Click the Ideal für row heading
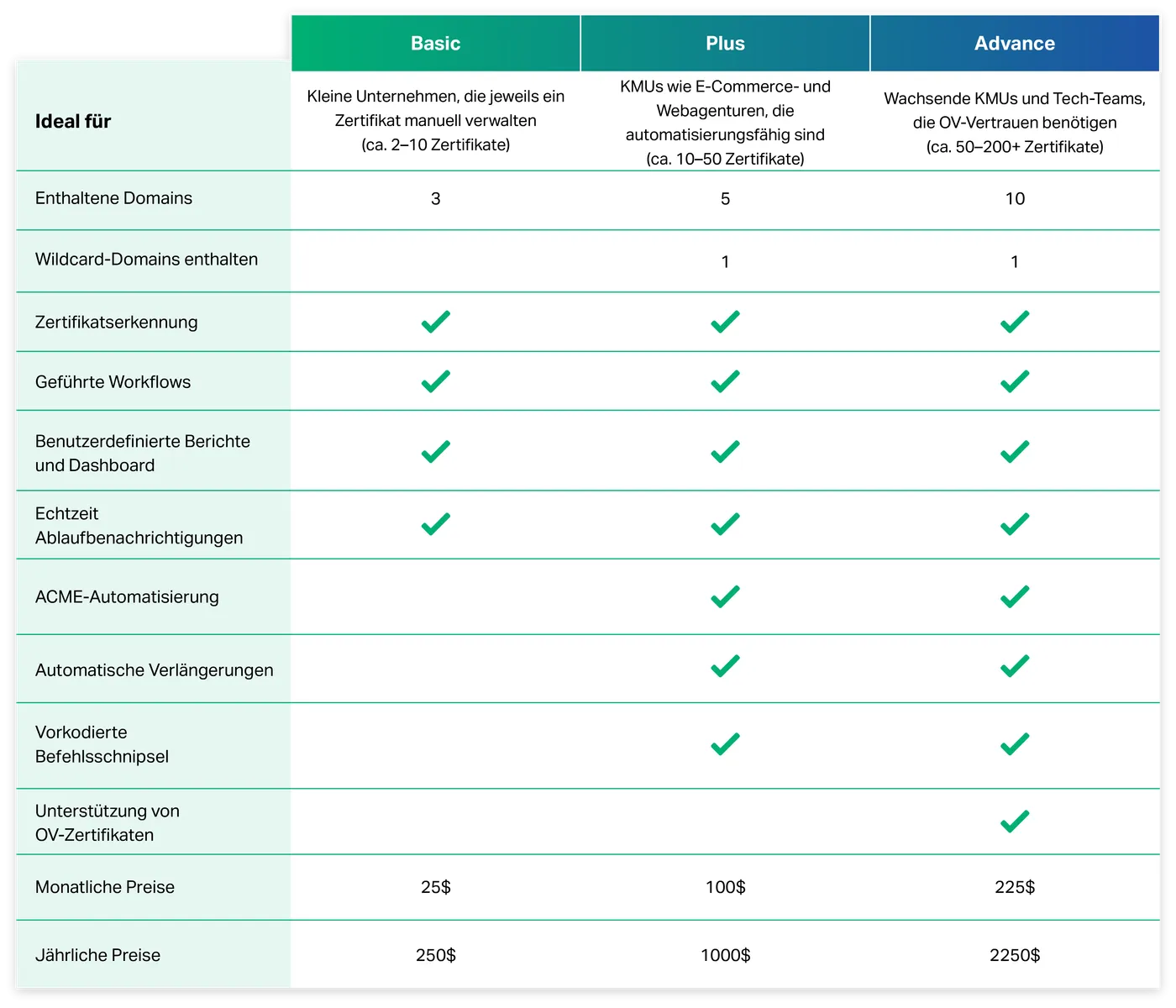The height and width of the screenshot is (1008, 1176). 73,122
